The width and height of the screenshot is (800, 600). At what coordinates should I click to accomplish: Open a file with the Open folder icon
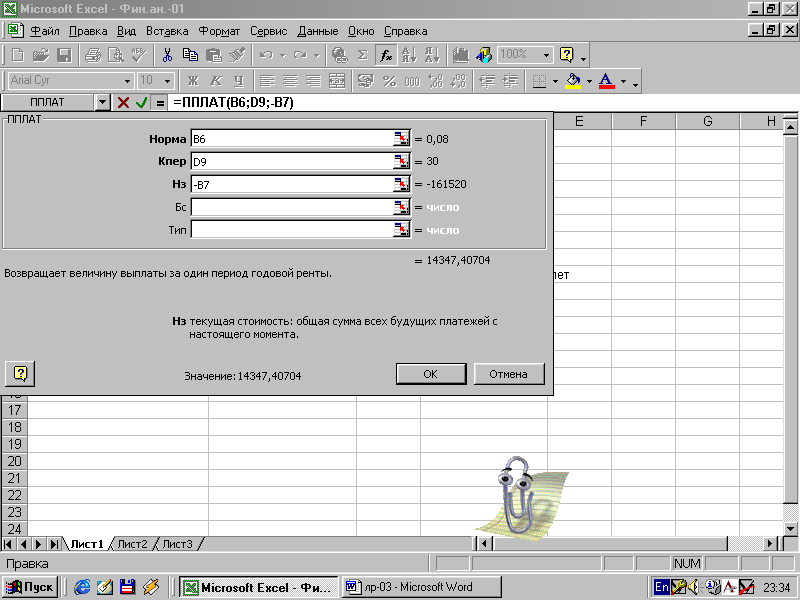(x=41, y=55)
